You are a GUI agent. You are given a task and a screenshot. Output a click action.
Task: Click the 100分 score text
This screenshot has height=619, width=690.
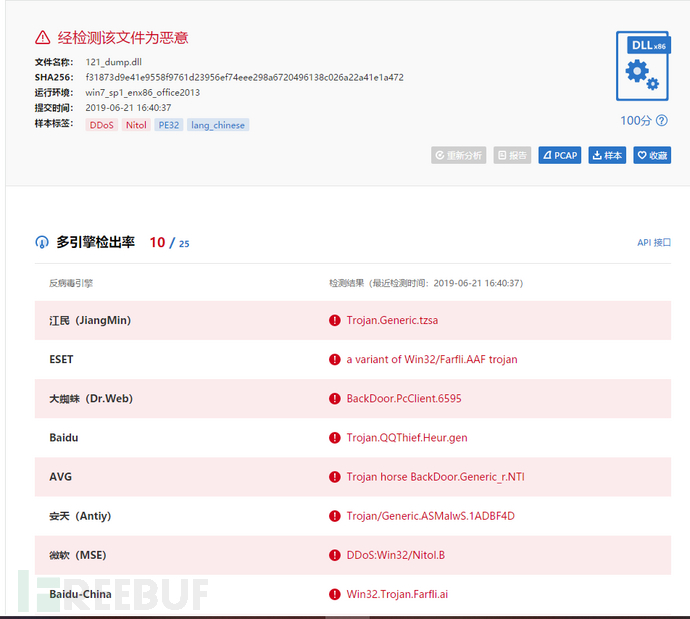click(636, 121)
